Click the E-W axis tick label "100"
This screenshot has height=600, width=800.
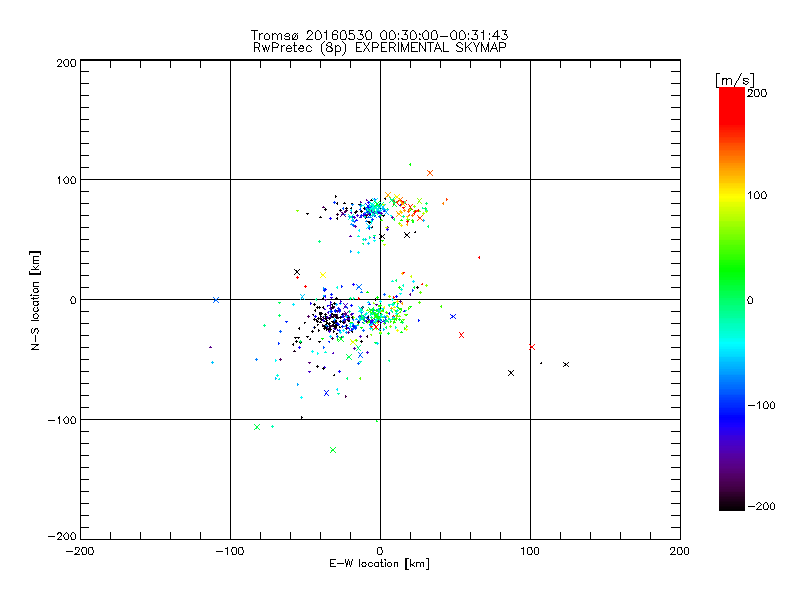tap(530, 551)
